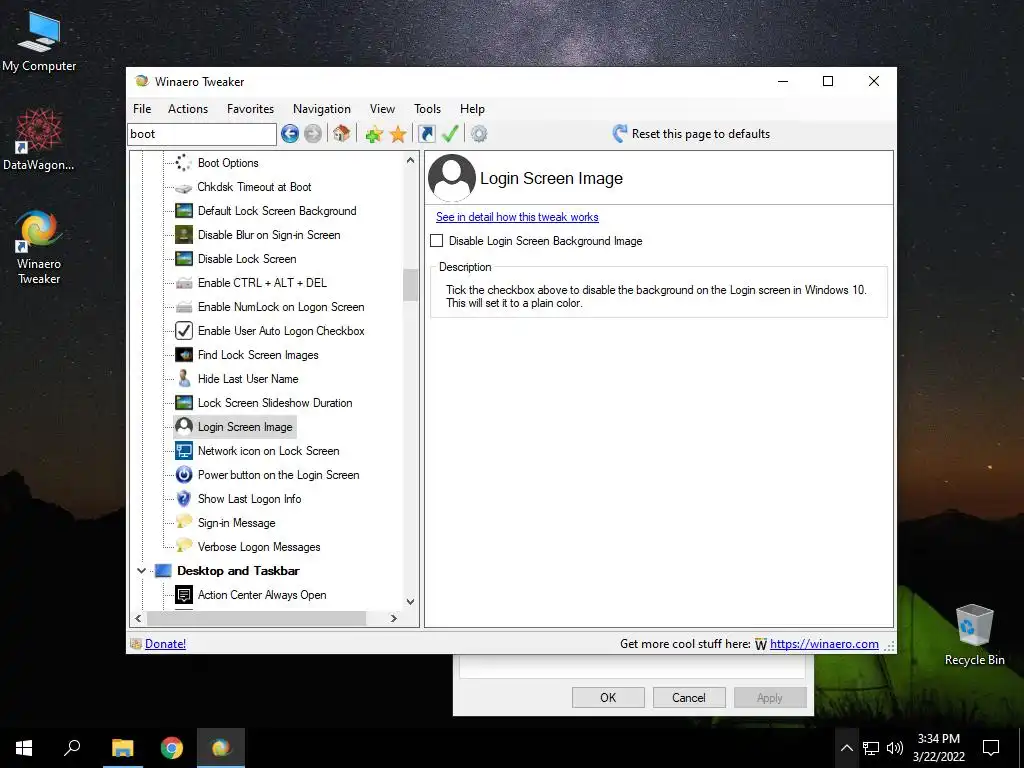Open the Navigation menu

322,109
